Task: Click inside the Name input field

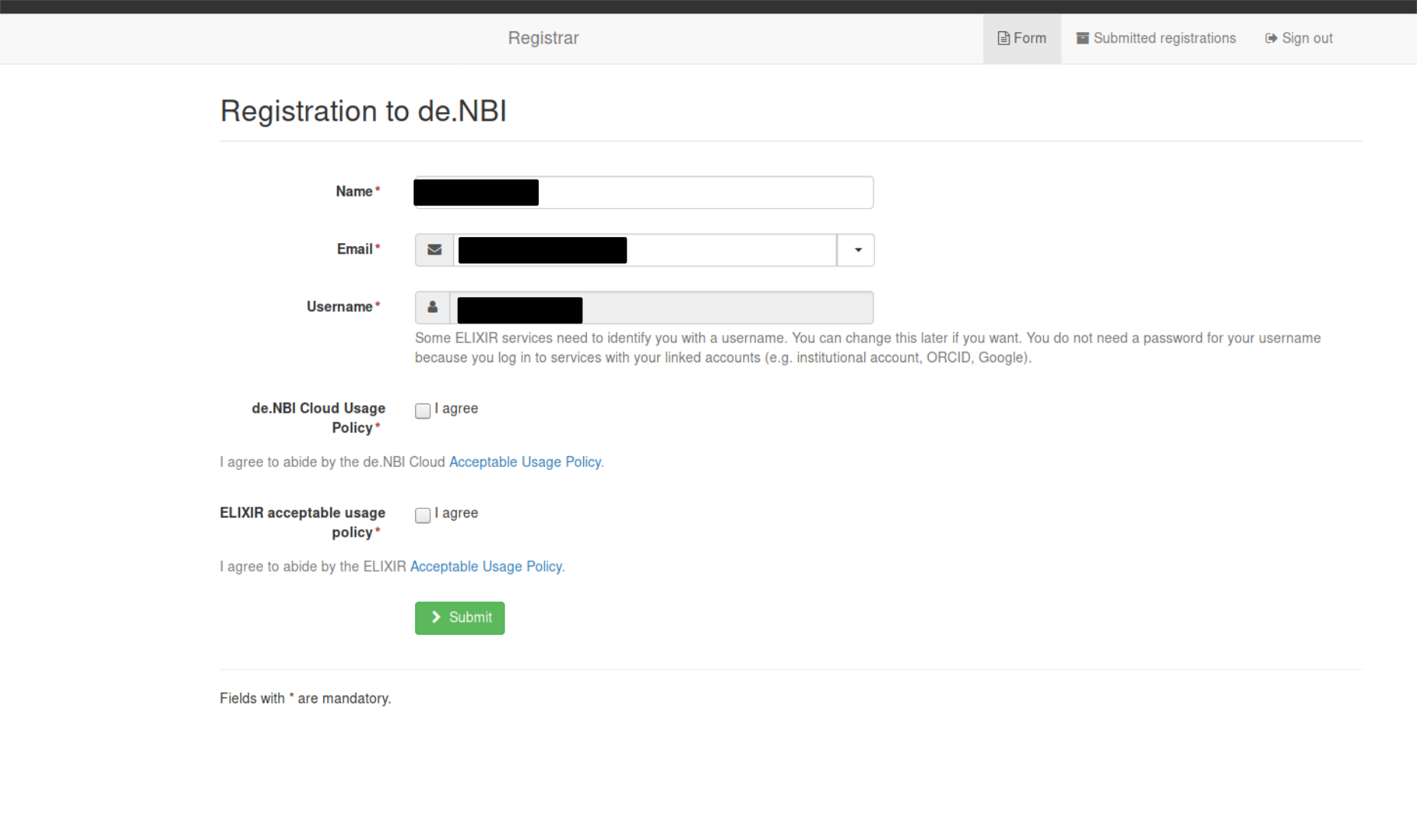Action: [x=644, y=193]
